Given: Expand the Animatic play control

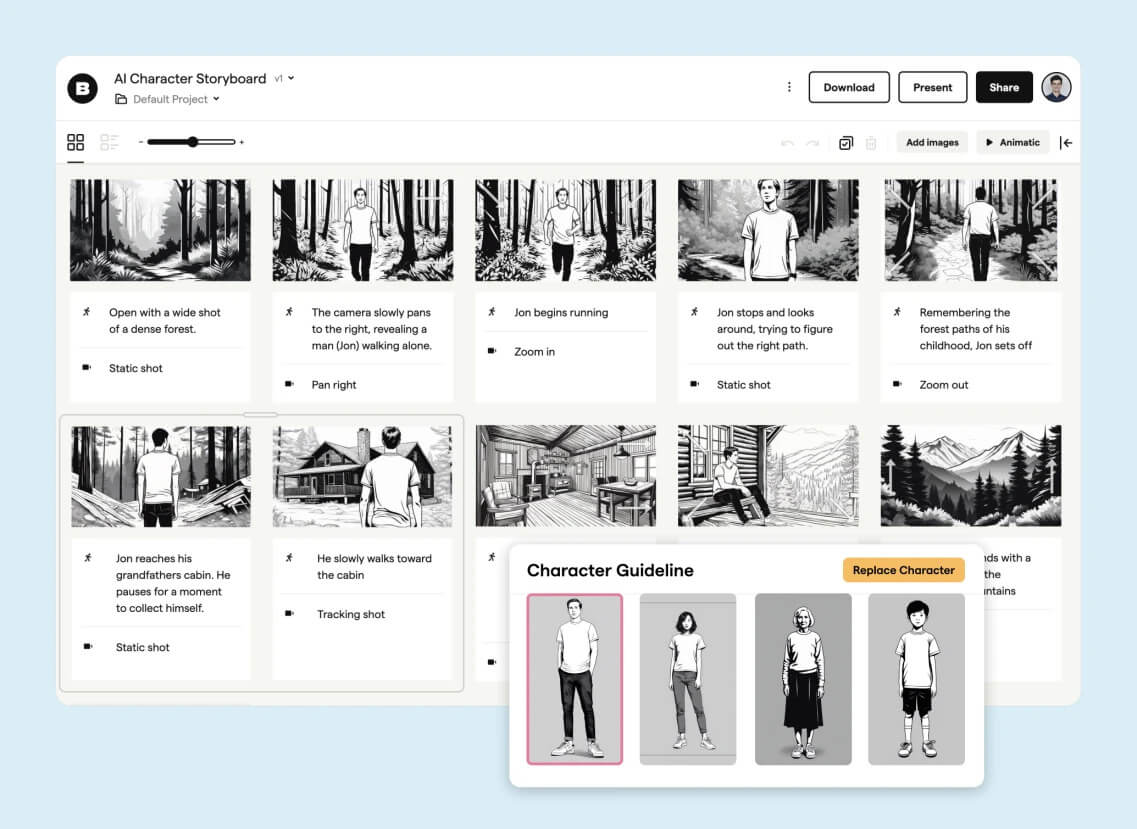Looking at the screenshot, I should (x=1012, y=142).
